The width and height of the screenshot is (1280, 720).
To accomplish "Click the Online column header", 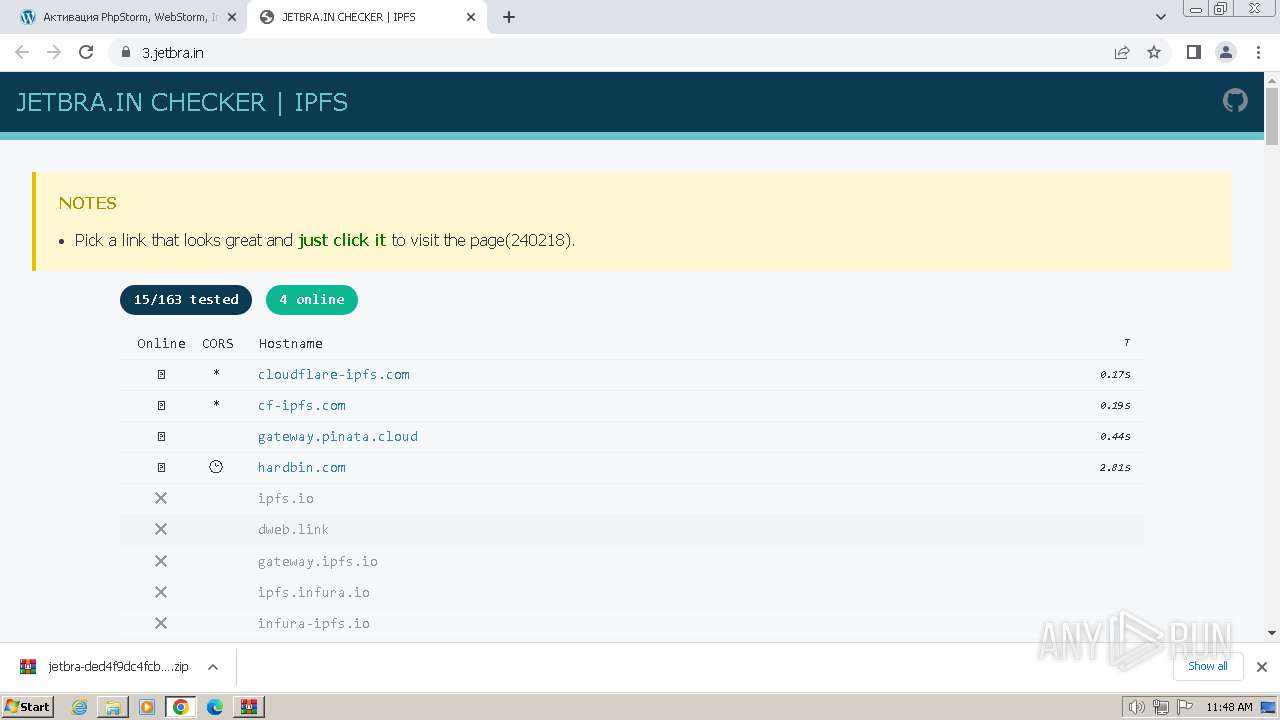I will (x=161, y=343).
